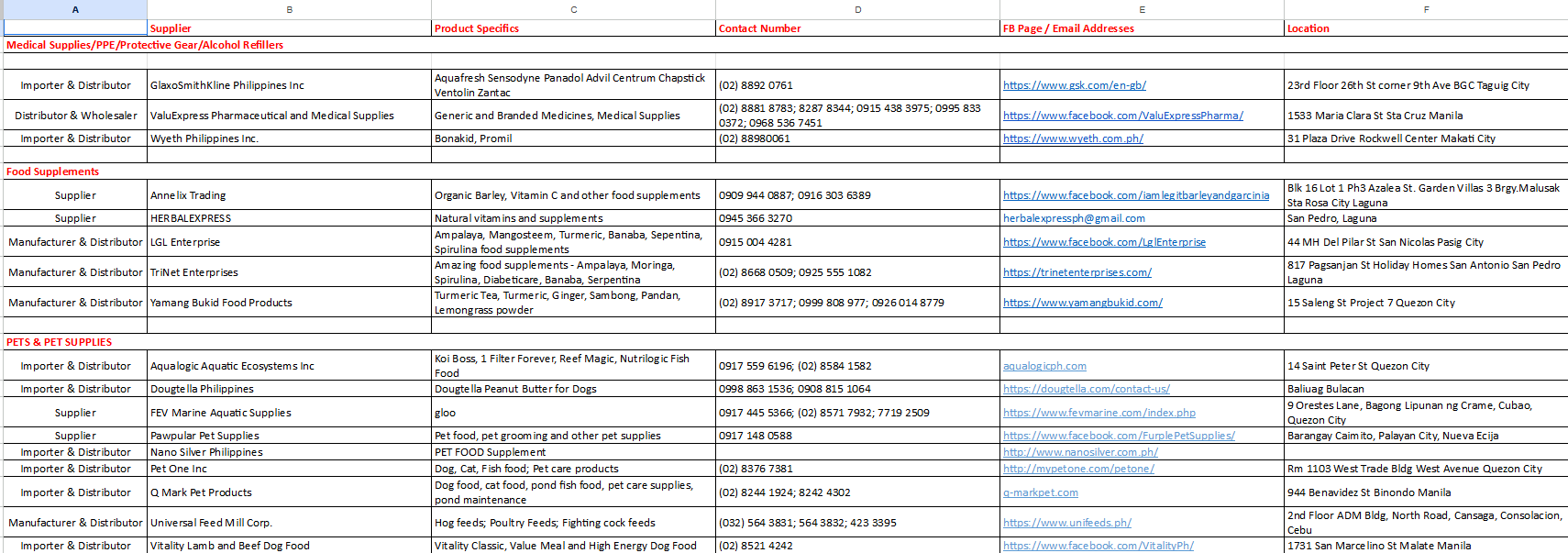Select Distributor & Wholesaler cell
Viewport: 1568px width, 553px height.
pos(75,116)
